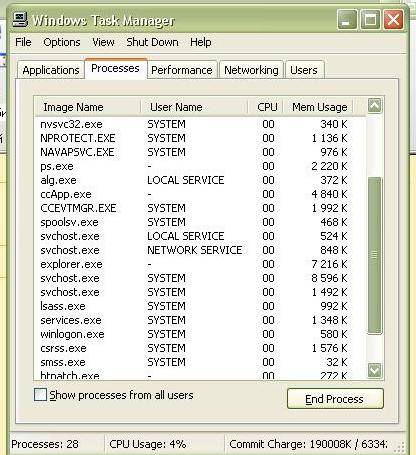Click the 4 840 K memory value
Viewport: 416px width, 455px height.
[x=329, y=194]
